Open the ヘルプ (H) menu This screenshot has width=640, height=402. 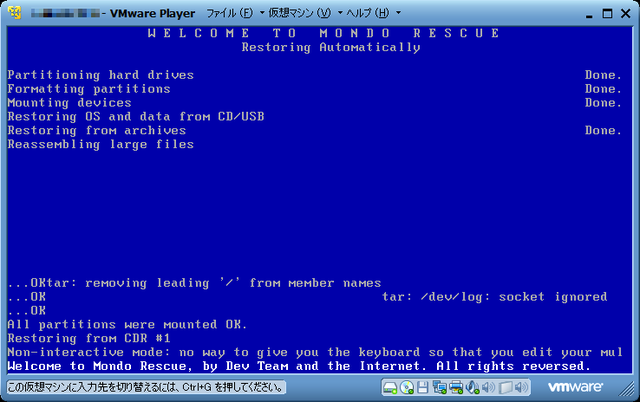coord(368,13)
